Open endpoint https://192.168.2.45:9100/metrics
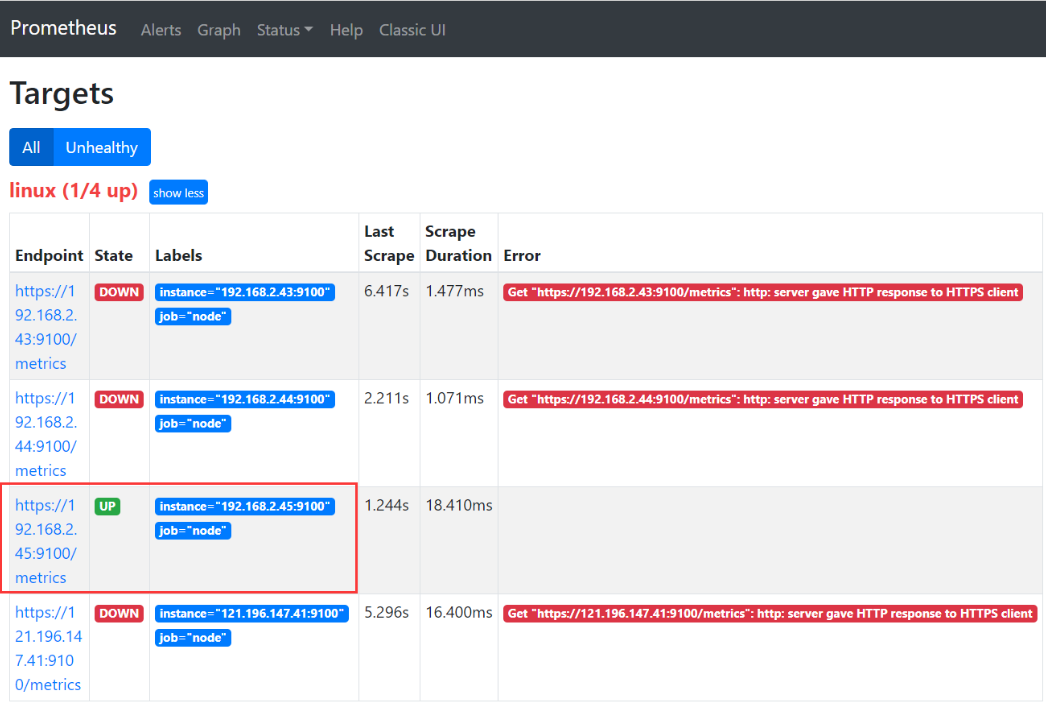Viewport: 1046px width, 712px height. coord(45,541)
